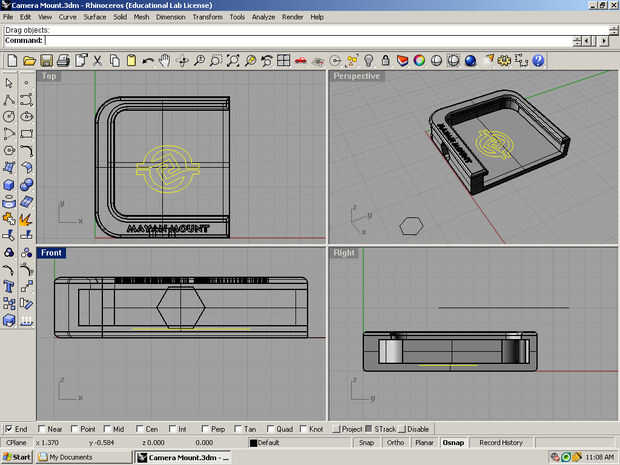Select the Explode tool in left sidebar

(x=26, y=218)
